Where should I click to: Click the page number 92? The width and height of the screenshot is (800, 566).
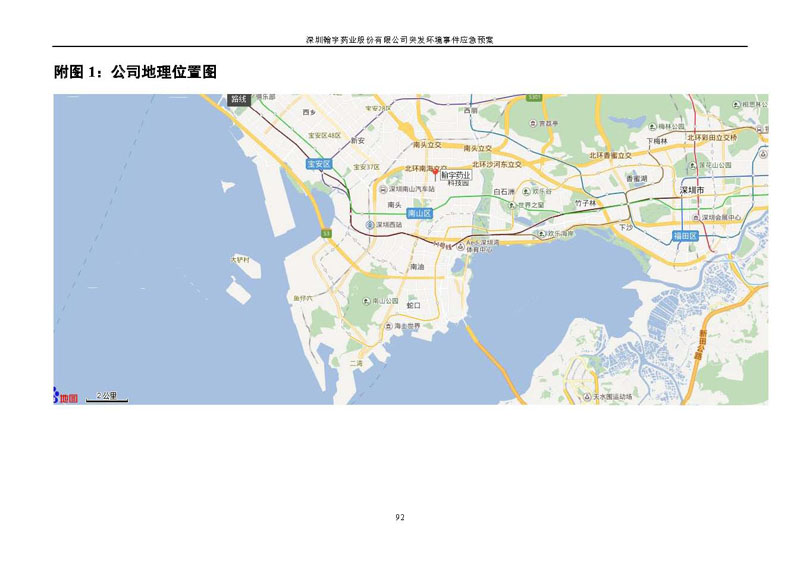[400, 517]
